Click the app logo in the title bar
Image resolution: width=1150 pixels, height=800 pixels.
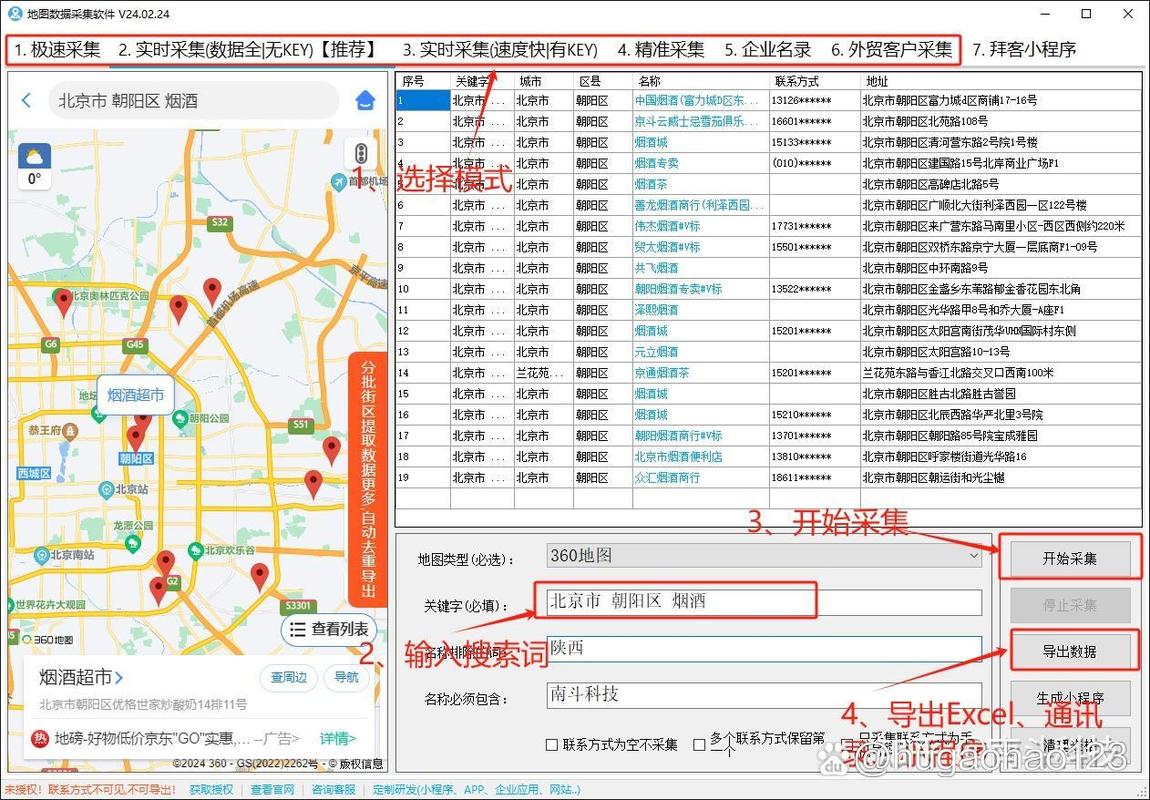(x=14, y=13)
